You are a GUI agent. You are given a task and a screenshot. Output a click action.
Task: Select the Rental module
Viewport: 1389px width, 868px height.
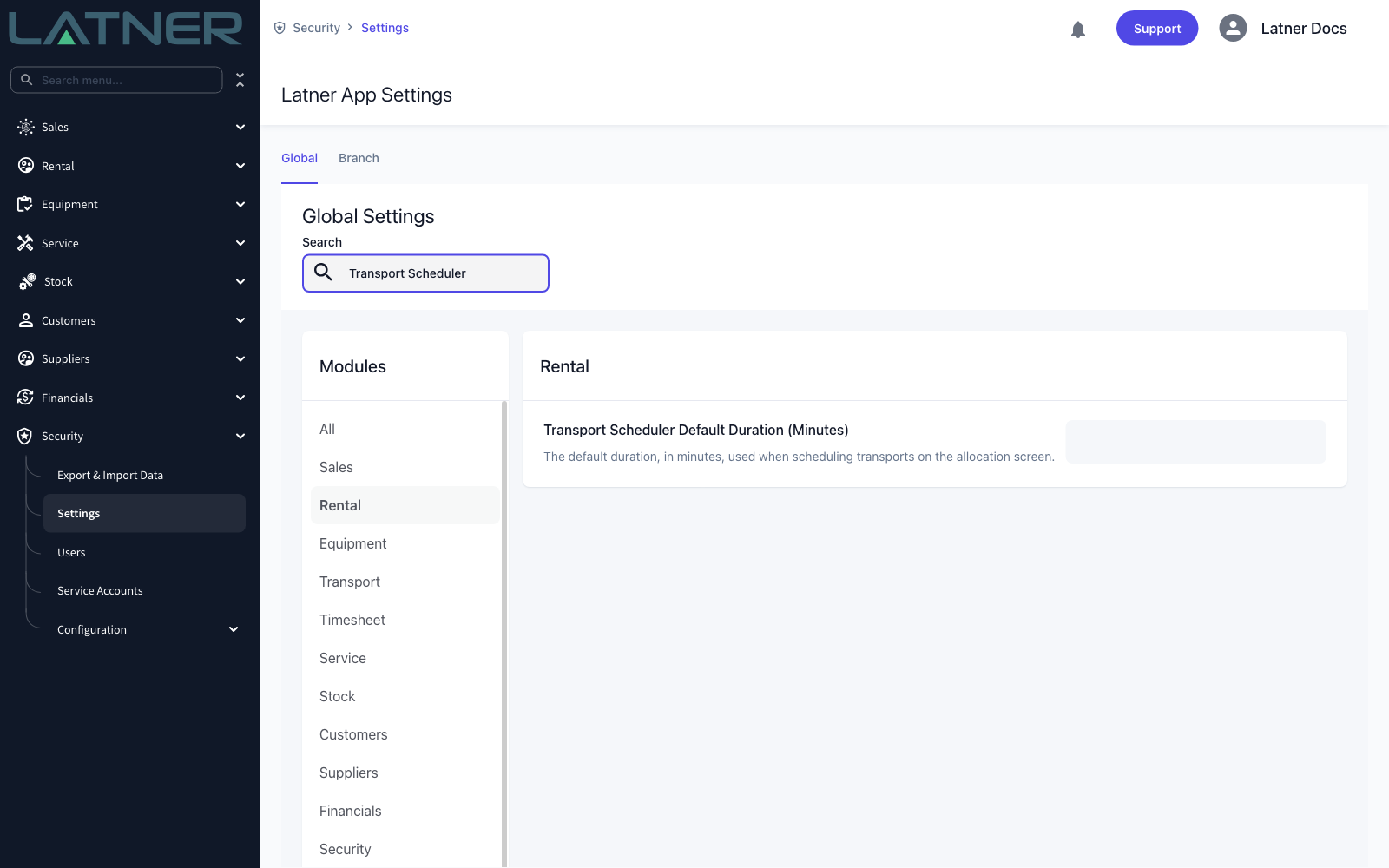pos(405,505)
